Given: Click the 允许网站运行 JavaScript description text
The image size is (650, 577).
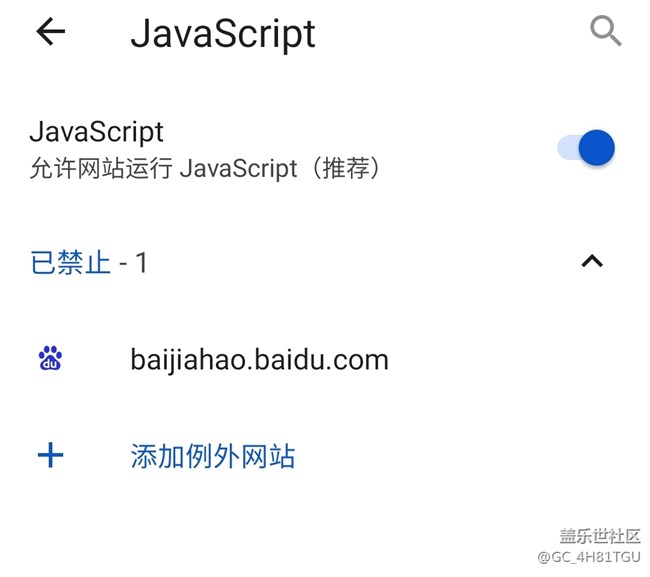Looking at the screenshot, I should (x=205, y=168).
